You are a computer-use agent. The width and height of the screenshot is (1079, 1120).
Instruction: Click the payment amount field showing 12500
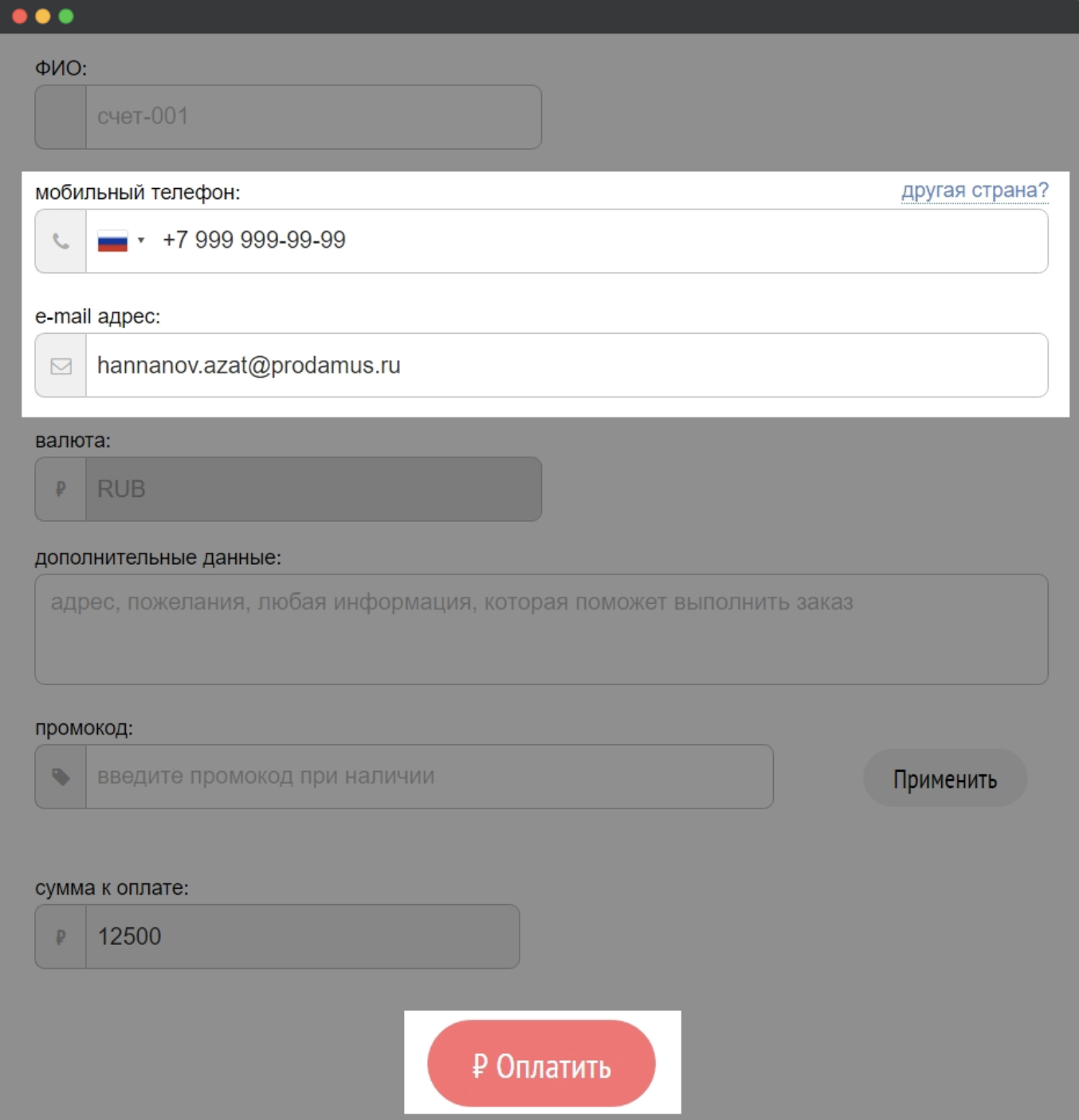[x=302, y=937]
